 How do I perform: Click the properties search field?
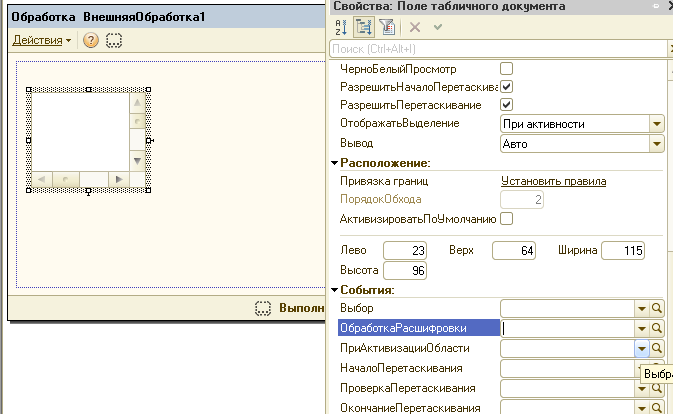pos(498,49)
